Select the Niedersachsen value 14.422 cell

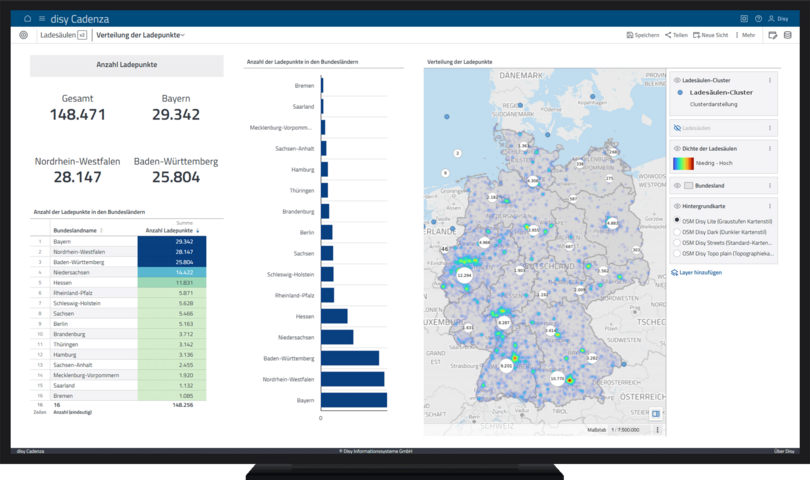tap(172, 272)
